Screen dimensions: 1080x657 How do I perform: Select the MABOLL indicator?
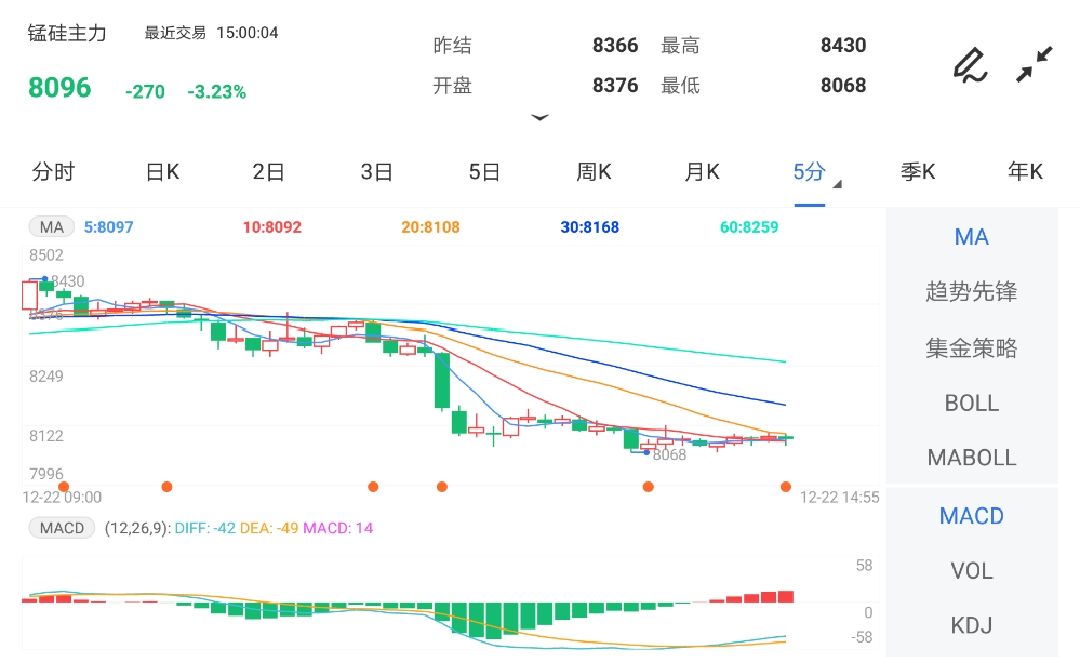coord(971,457)
